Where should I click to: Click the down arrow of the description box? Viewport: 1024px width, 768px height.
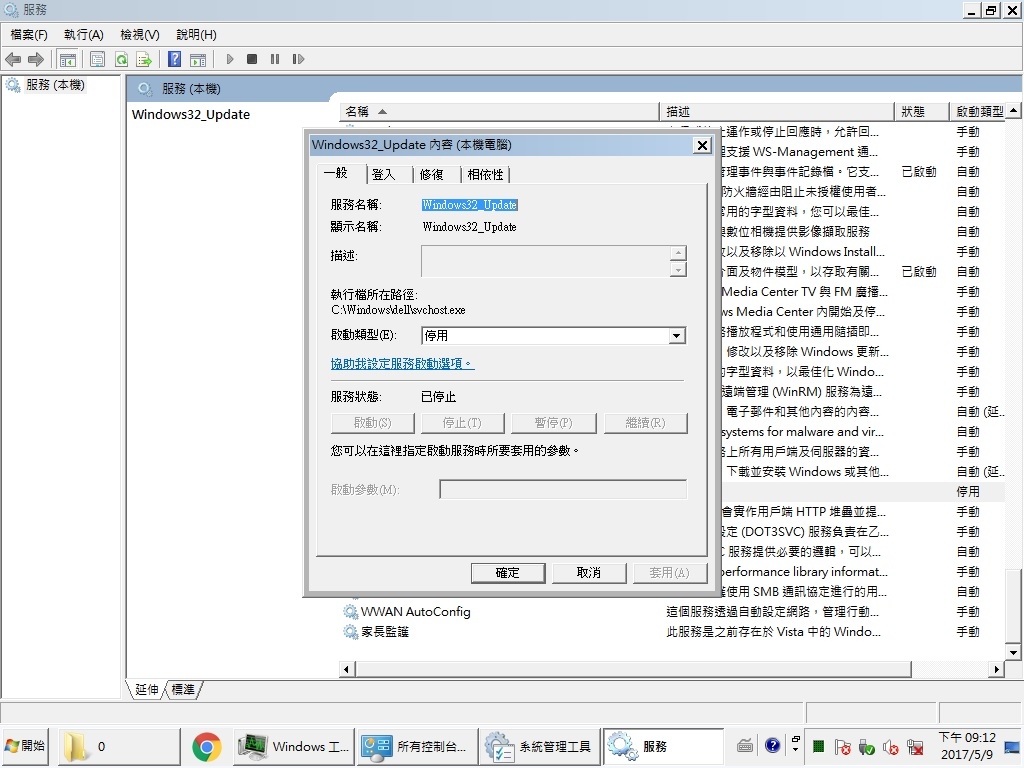pos(679,269)
